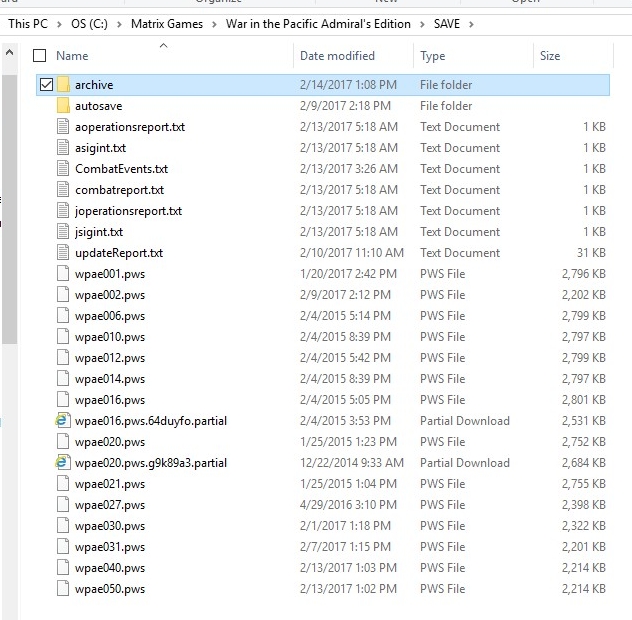Click the wpae030.pws file icon
This screenshot has width=632, height=620.
63,526
